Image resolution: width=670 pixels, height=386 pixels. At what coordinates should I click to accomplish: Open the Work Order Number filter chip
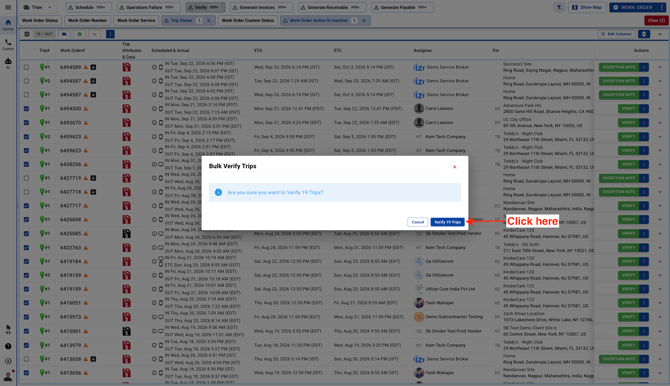pos(88,21)
